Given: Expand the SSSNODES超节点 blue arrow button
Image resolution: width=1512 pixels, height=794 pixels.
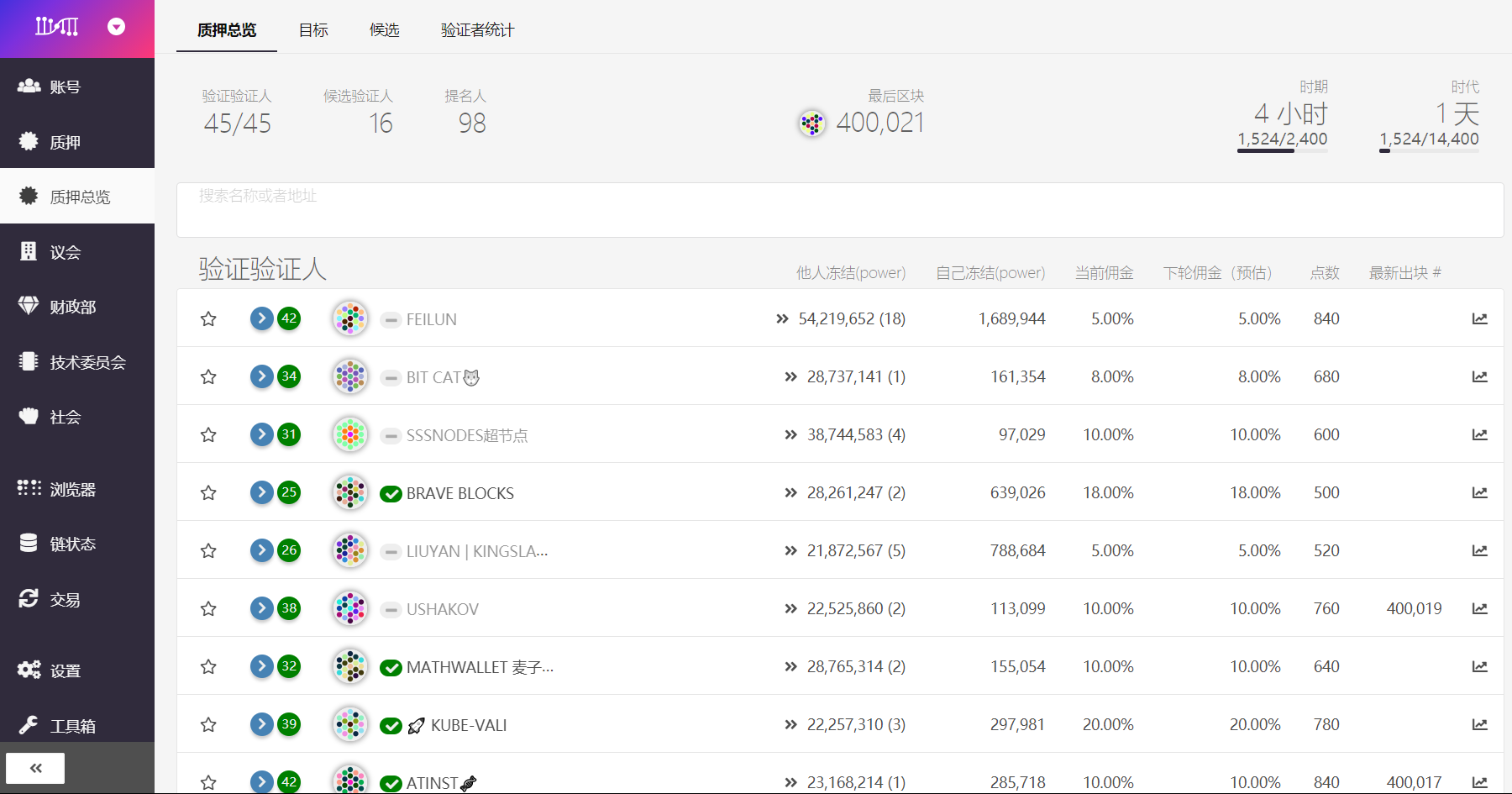Looking at the screenshot, I should click(x=262, y=434).
